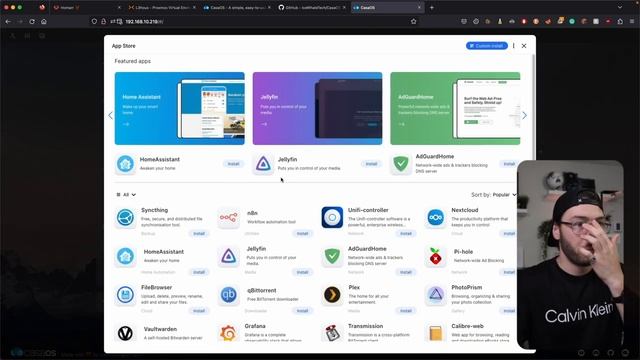The height and width of the screenshot is (360, 640).
Task: Install Unifi-controller via its Install button
Action: (406, 233)
